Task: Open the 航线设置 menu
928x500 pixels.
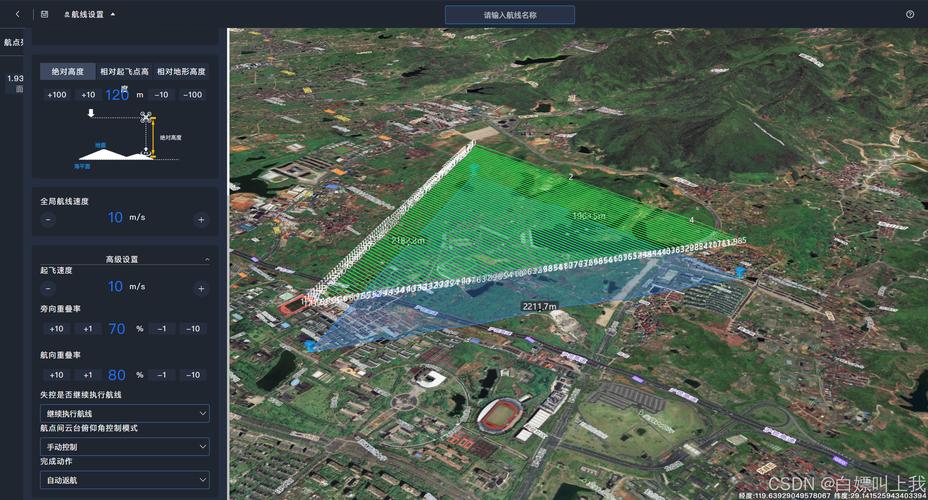Action: point(90,15)
